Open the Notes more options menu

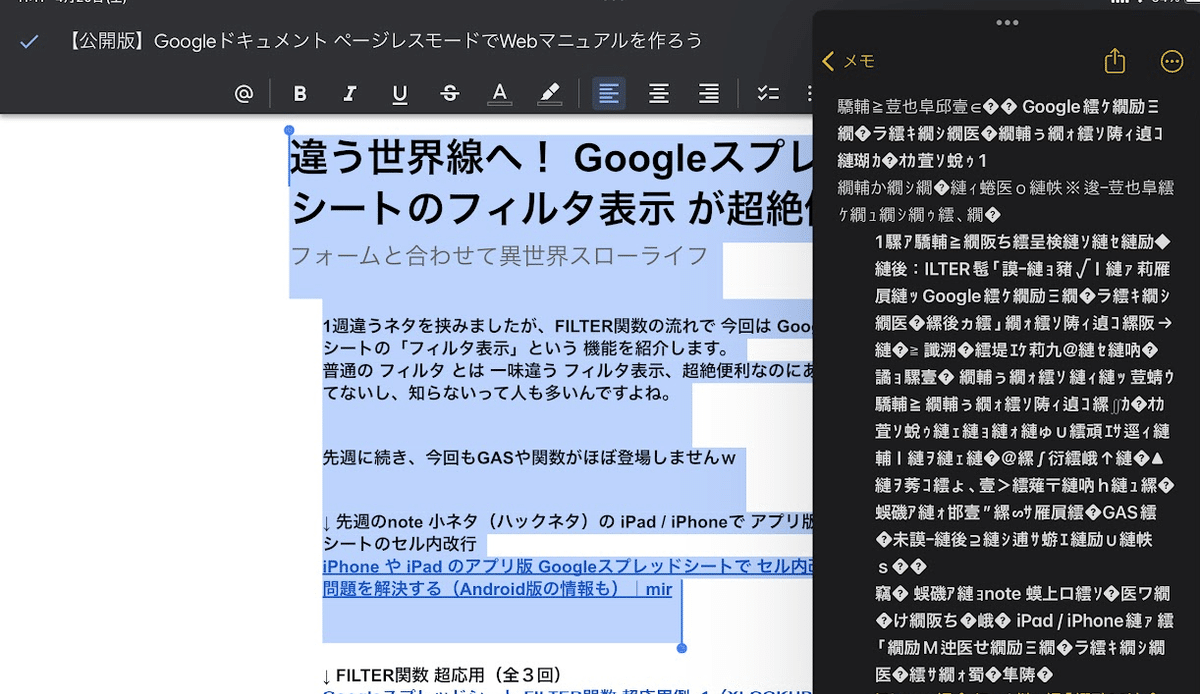click(x=1172, y=61)
